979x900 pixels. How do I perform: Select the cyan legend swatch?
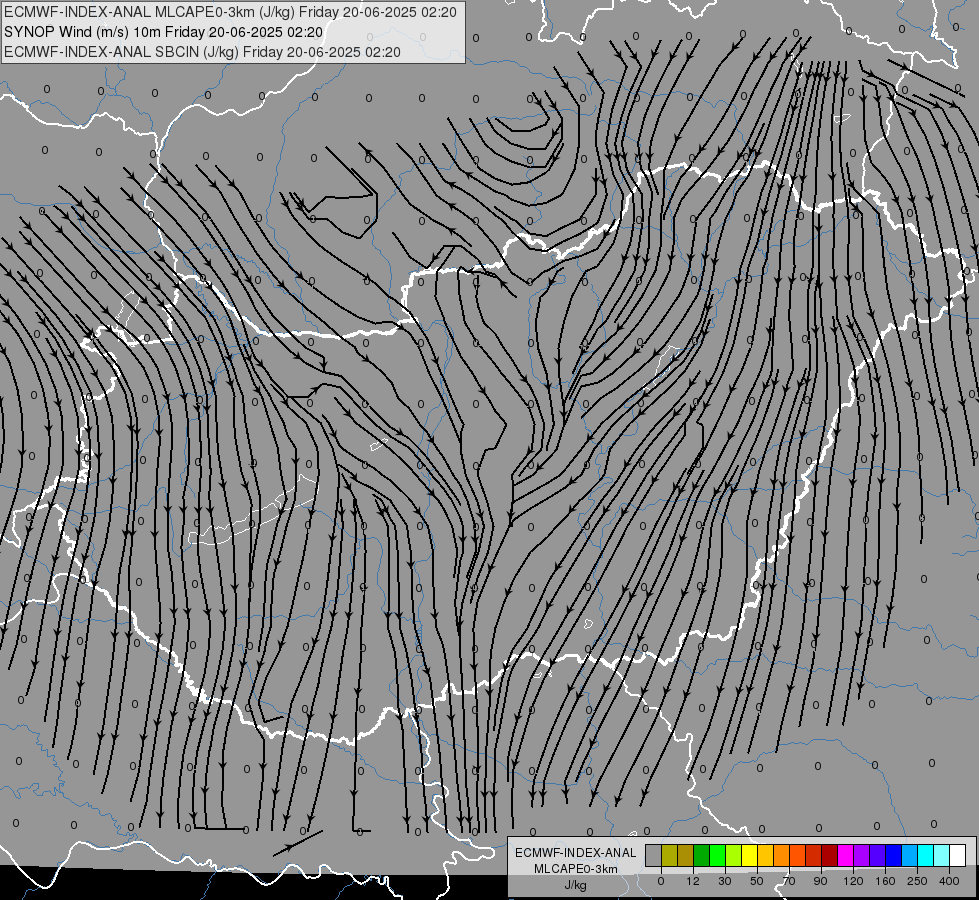click(925, 855)
